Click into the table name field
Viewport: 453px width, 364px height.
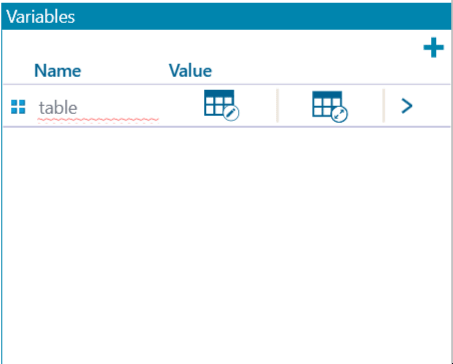[x=98, y=107]
